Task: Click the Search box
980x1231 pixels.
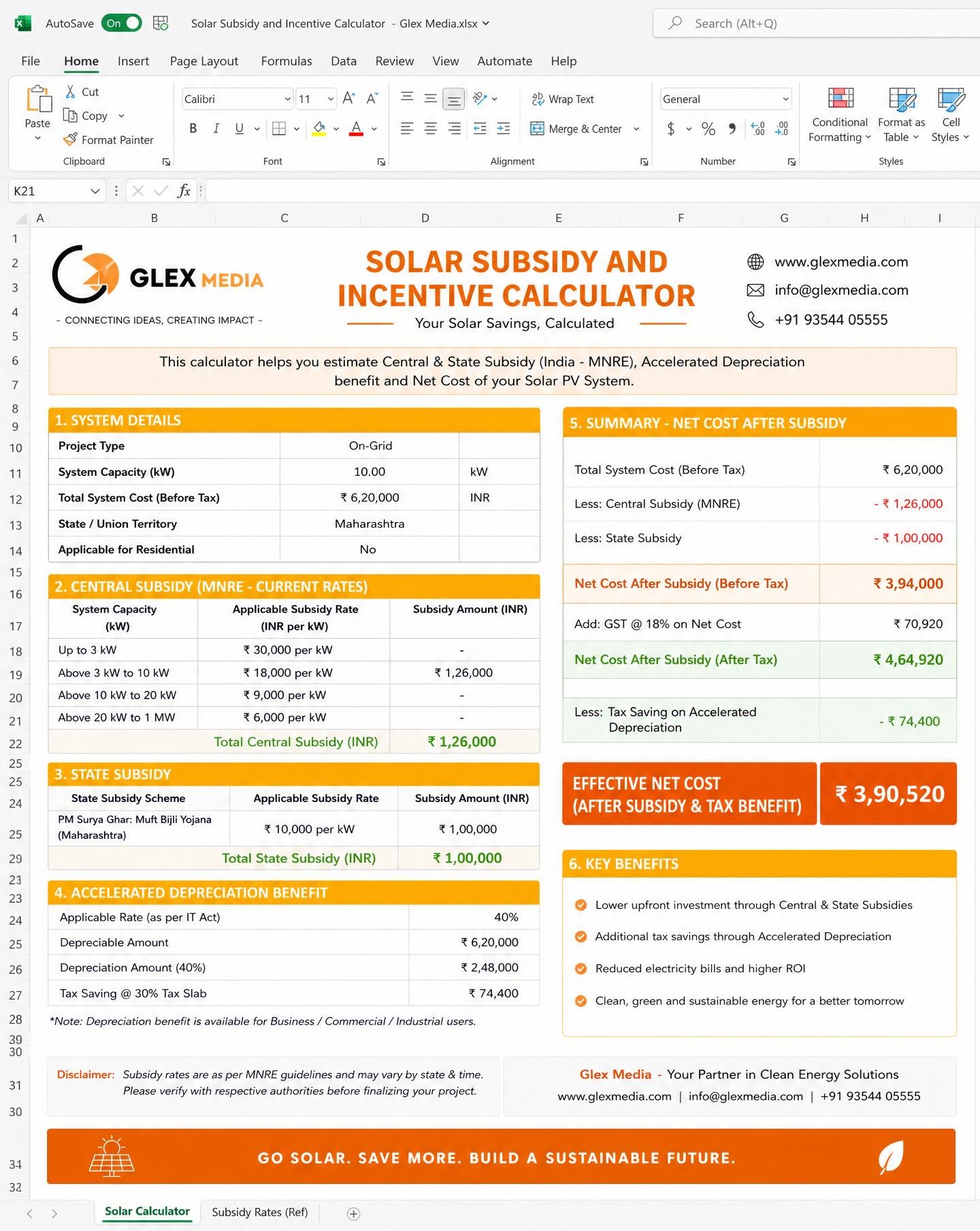Action: click(x=817, y=23)
